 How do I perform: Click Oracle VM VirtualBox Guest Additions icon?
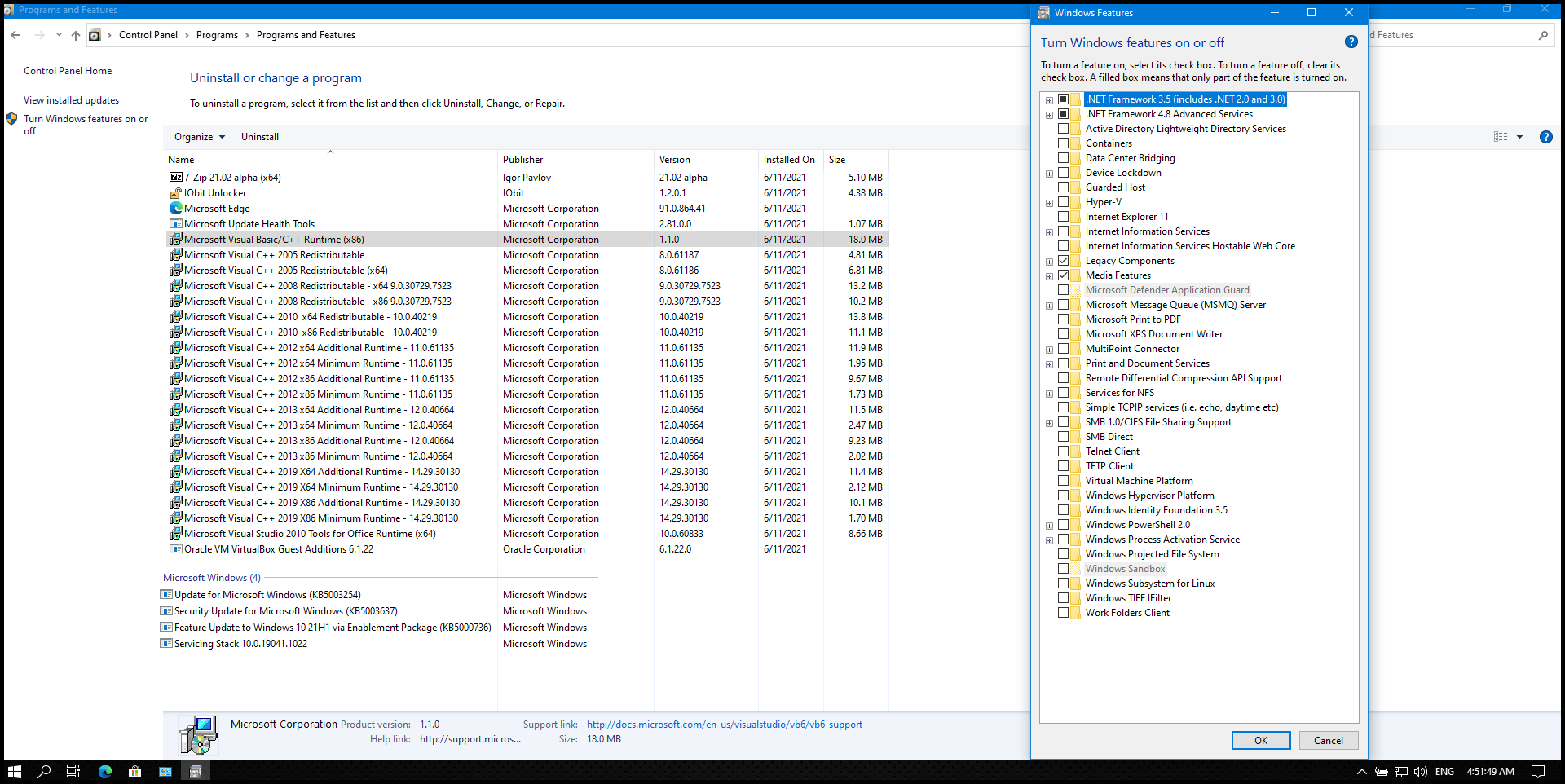pyautogui.click(x=175, y=548)
